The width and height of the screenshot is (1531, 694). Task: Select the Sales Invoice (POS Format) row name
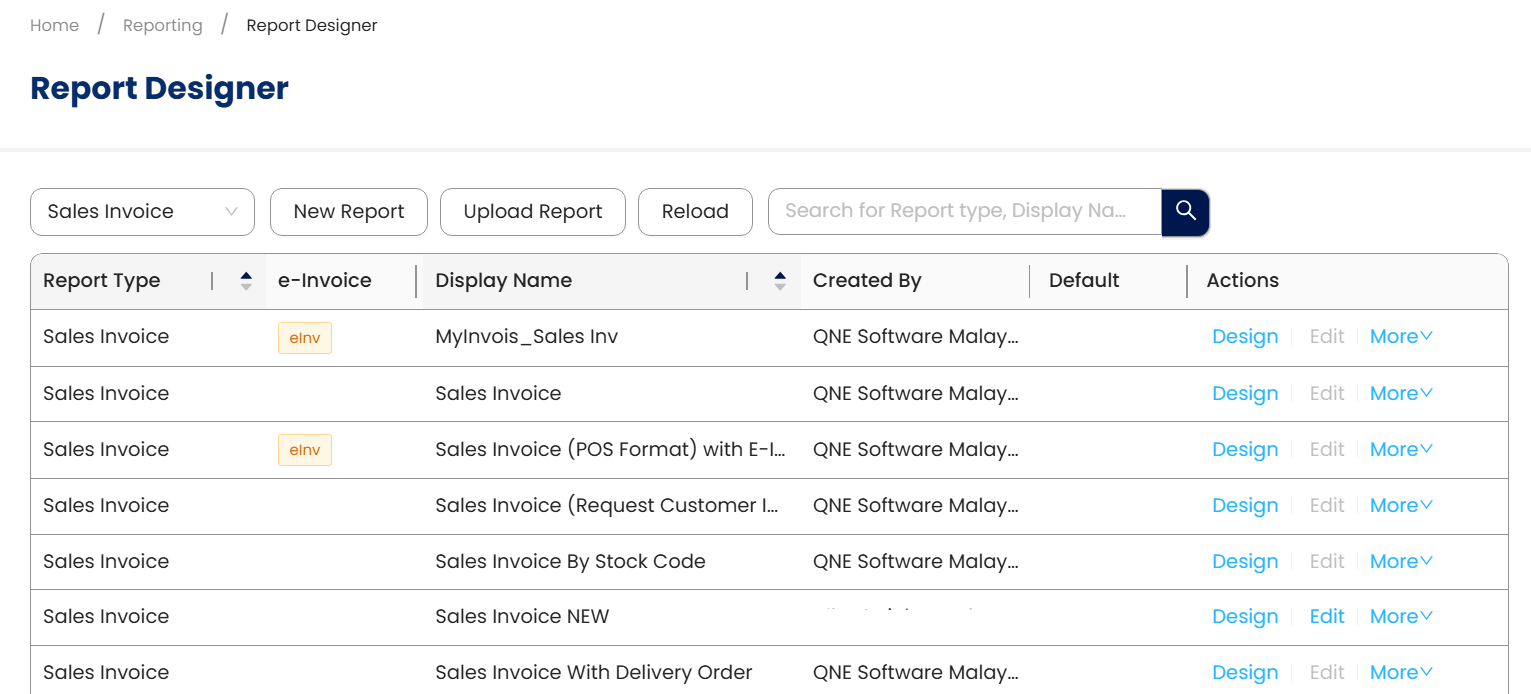tap(610, 450)
